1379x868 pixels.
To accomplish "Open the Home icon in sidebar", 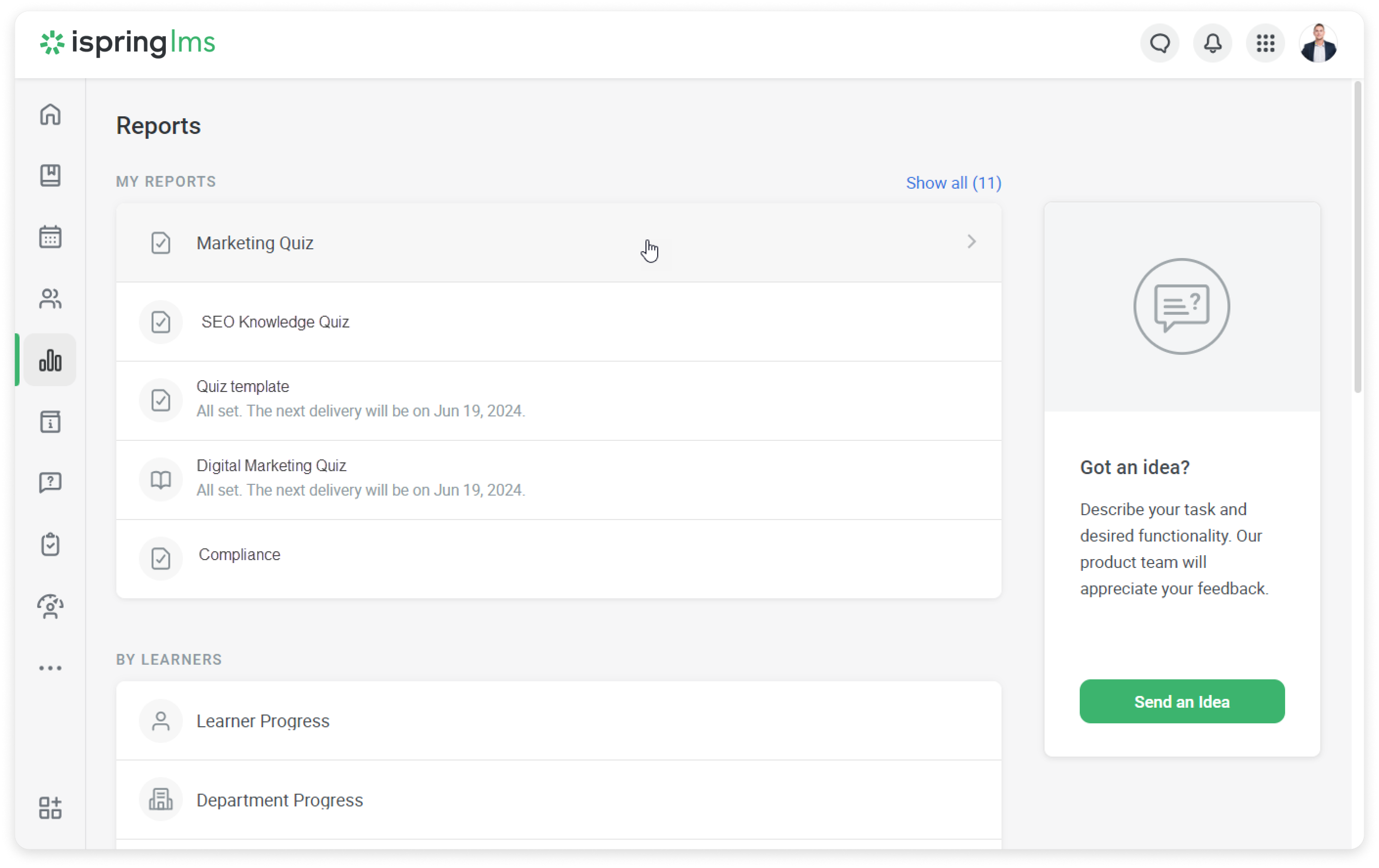I will [50, 114].
